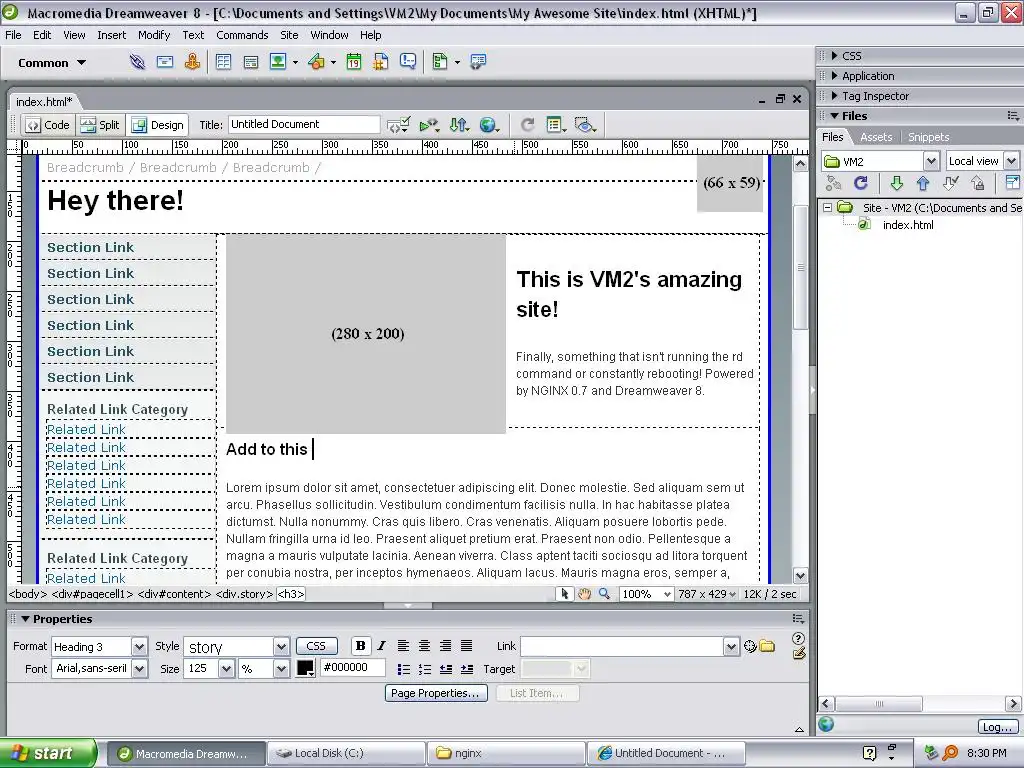Click the Point to File target icon
This screenshot has width=1024, height=768.
pyautogui.click(x=750, y=647)
